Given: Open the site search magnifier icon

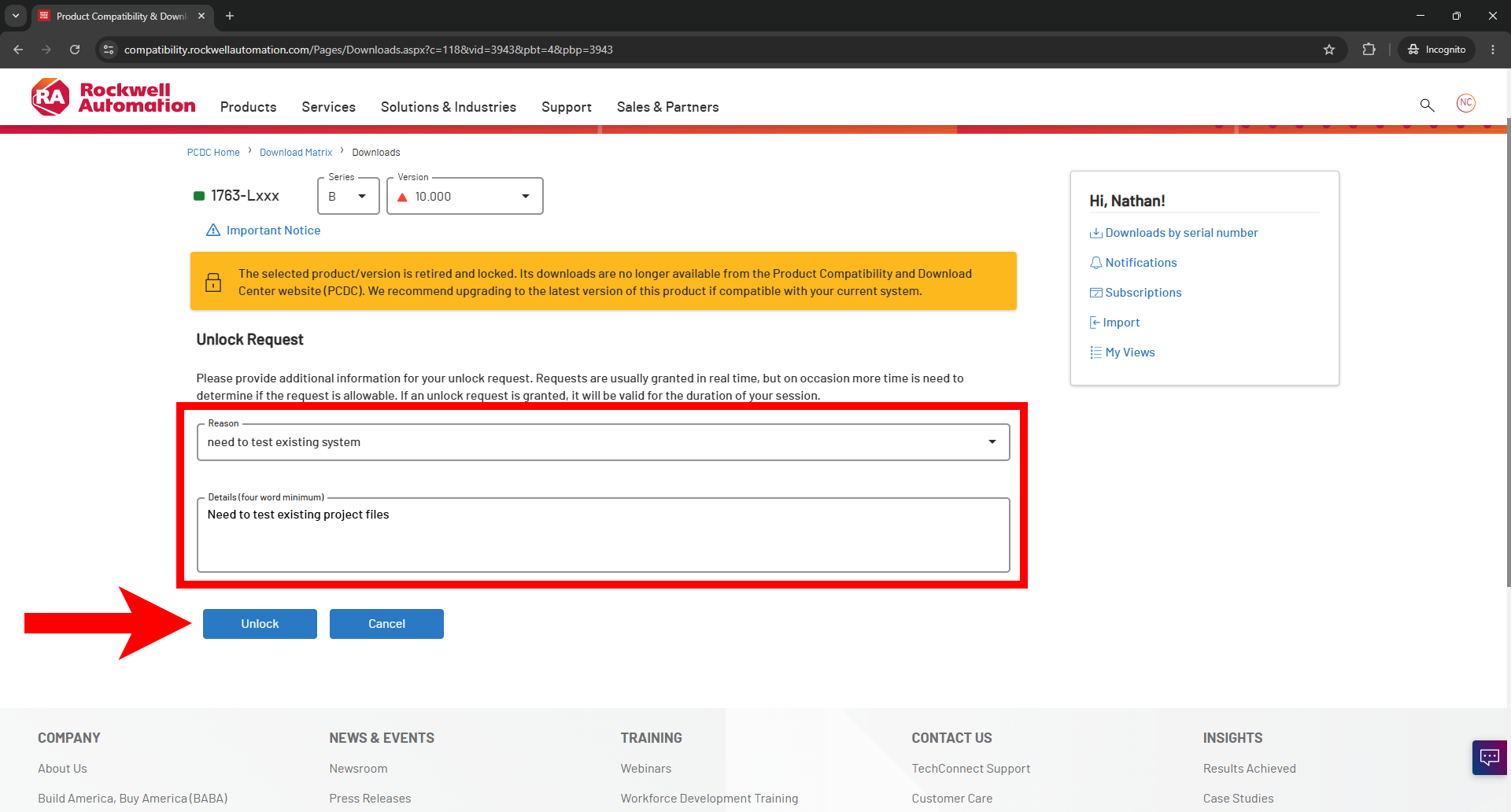Looking at the screenshot, I should 1427,105.
